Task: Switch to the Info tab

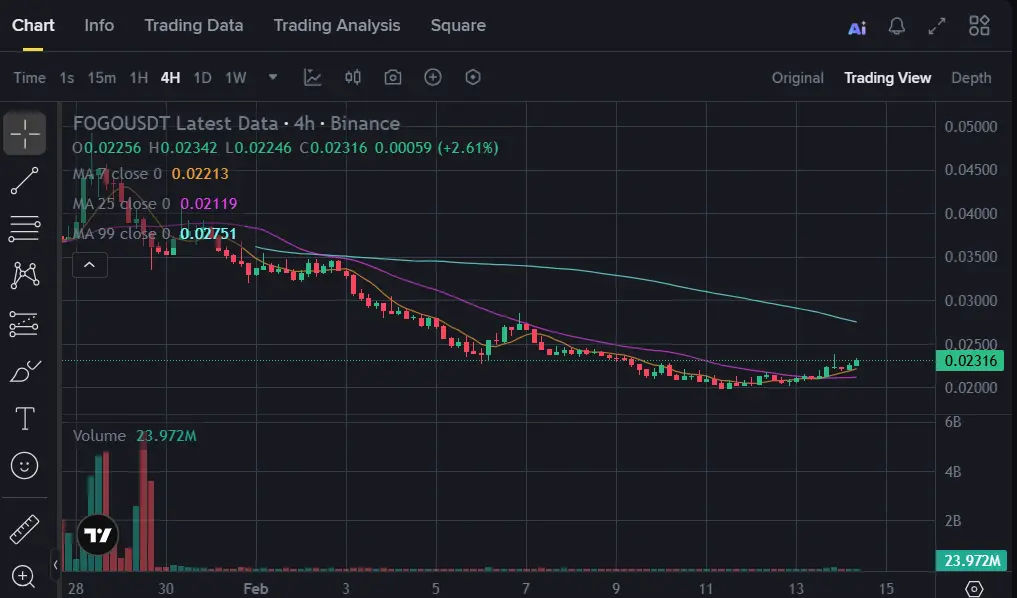Action: coord(99,25)
